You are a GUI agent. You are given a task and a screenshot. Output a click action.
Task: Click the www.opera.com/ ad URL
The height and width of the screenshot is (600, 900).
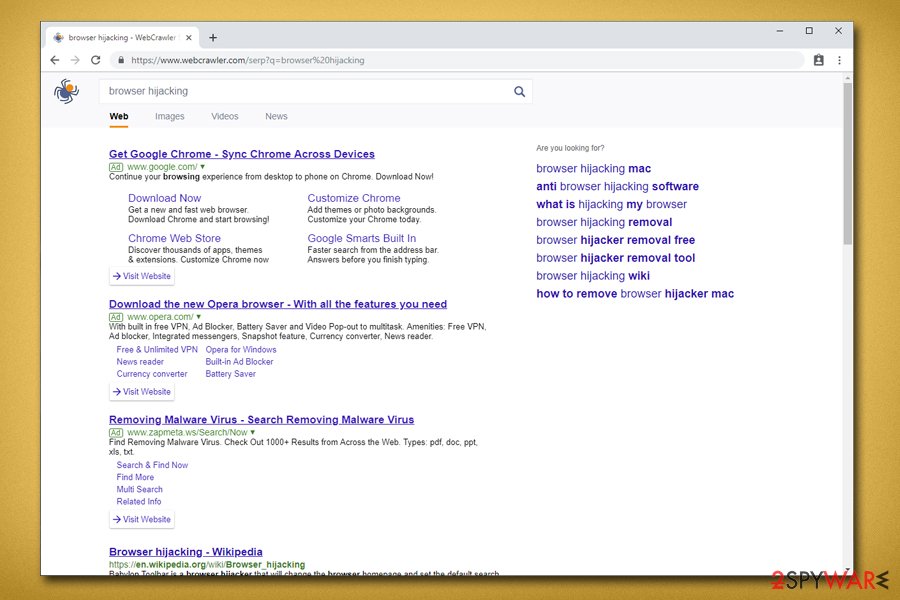[x=160, y=317]
